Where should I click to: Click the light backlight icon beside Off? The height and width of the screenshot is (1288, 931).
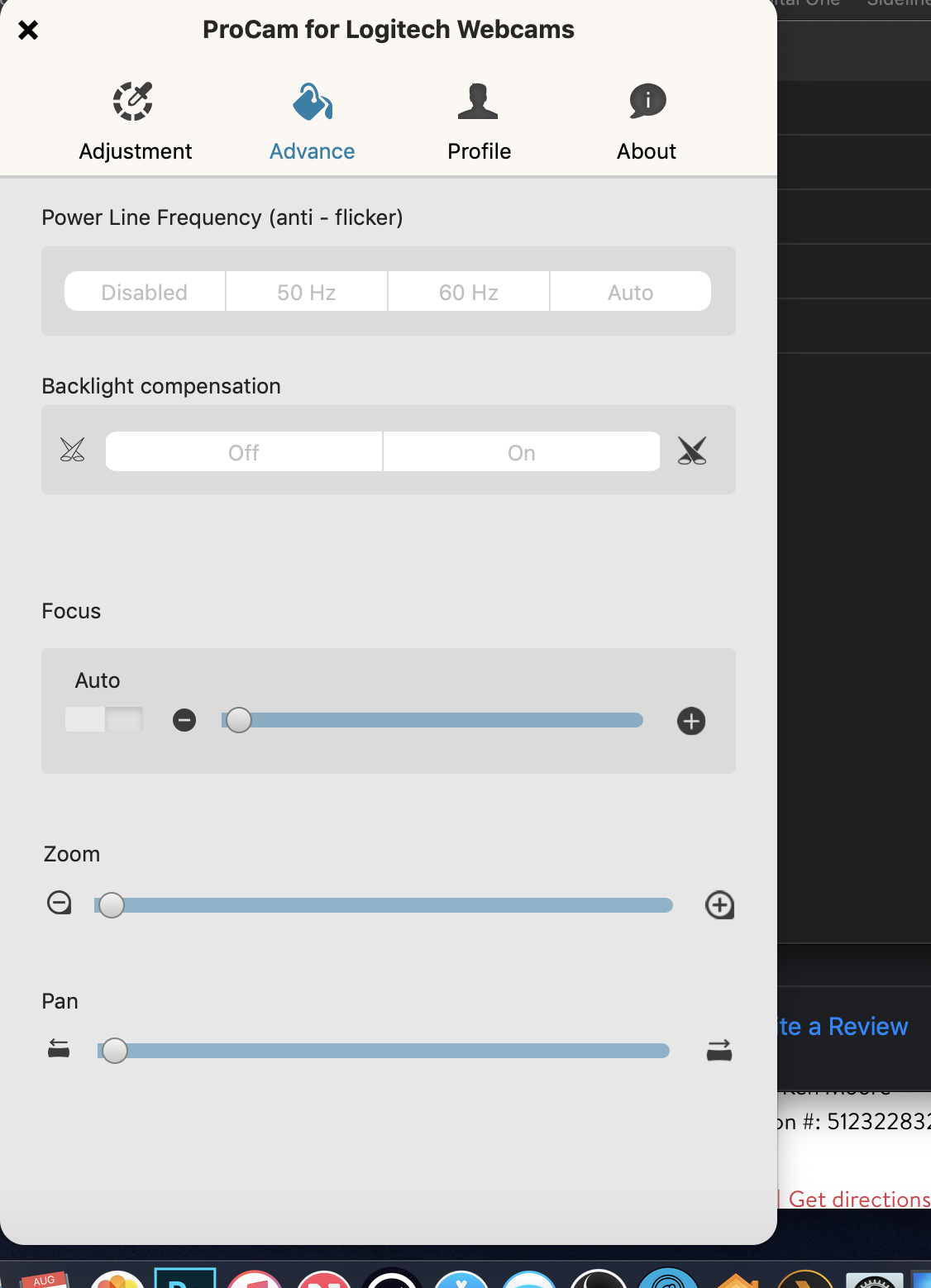73,451
